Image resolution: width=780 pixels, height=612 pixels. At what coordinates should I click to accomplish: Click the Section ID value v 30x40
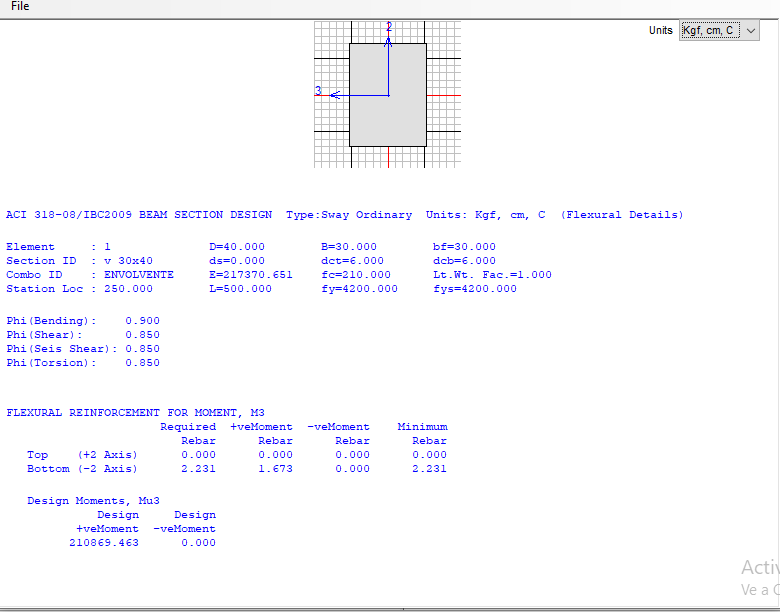pyautogui.click(x=128, y=261)
